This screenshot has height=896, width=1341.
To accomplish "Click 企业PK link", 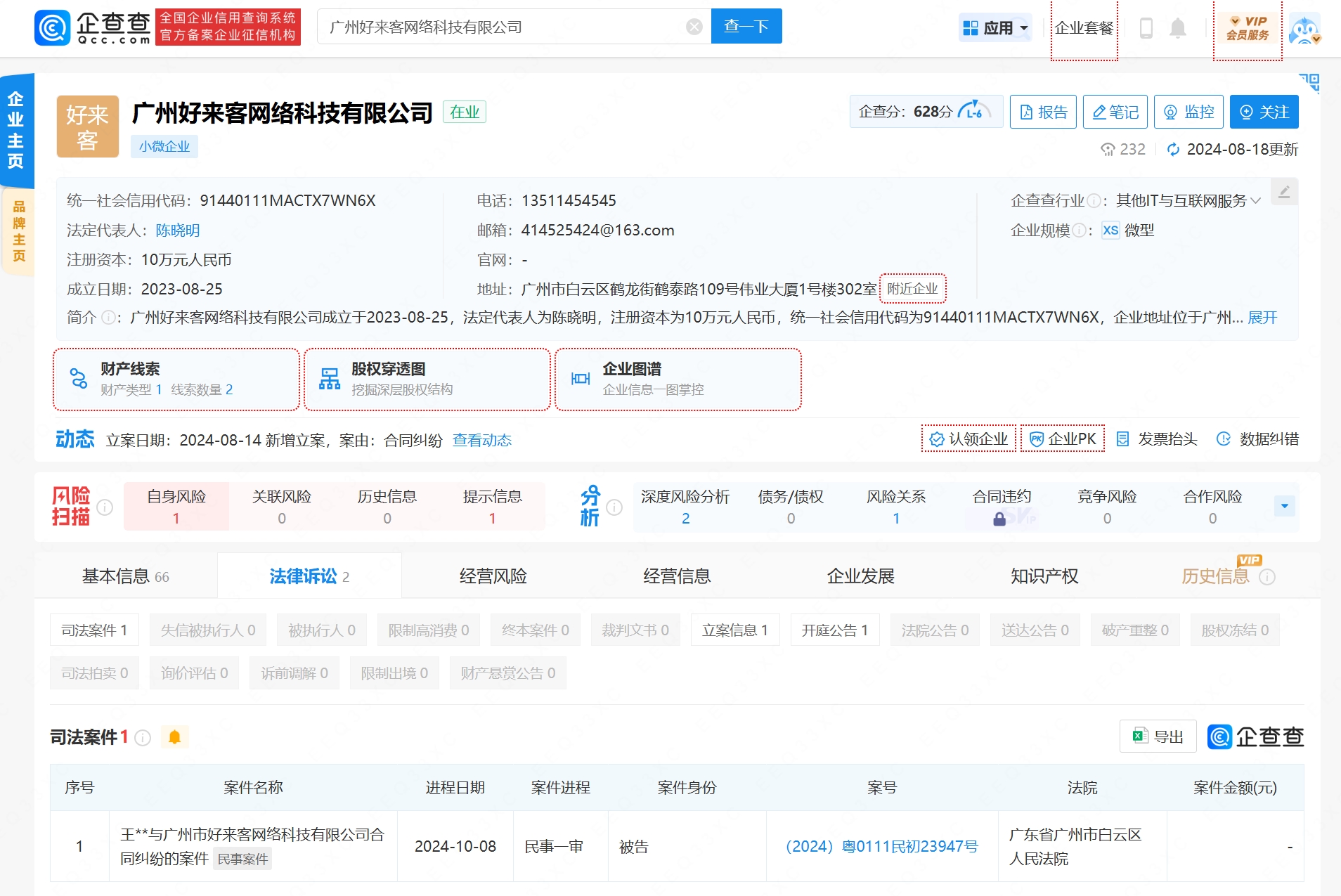I will pos(1063,439).
